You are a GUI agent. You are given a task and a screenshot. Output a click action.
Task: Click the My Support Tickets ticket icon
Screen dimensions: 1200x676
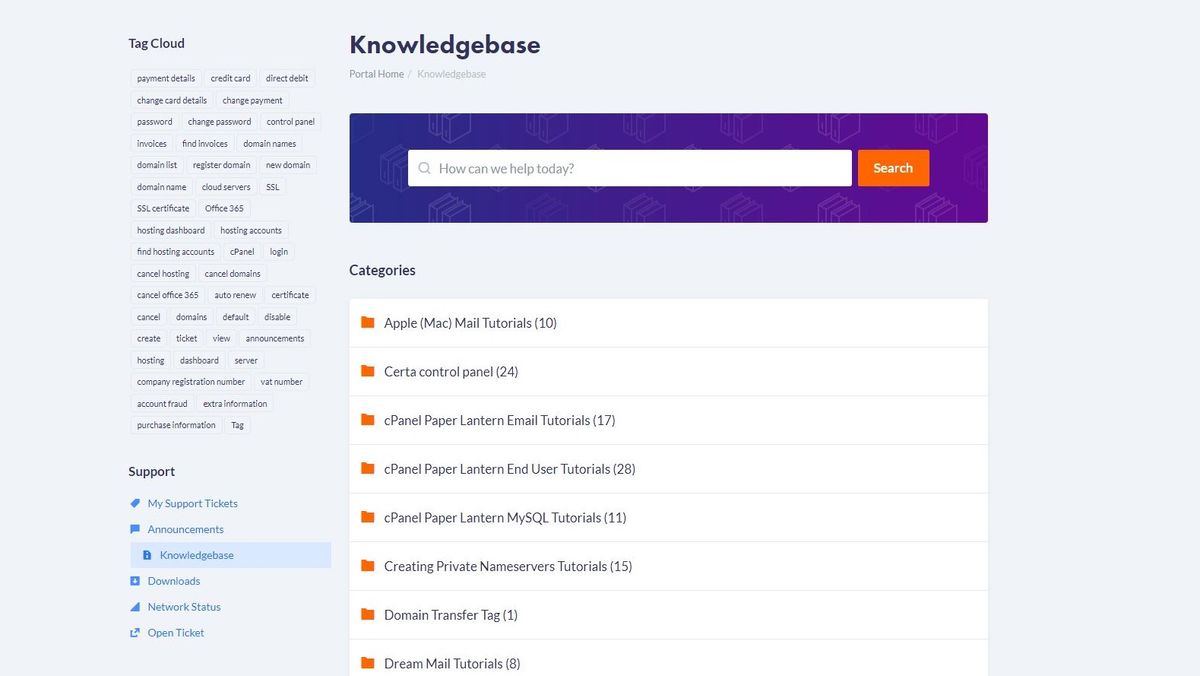[136, 503]
